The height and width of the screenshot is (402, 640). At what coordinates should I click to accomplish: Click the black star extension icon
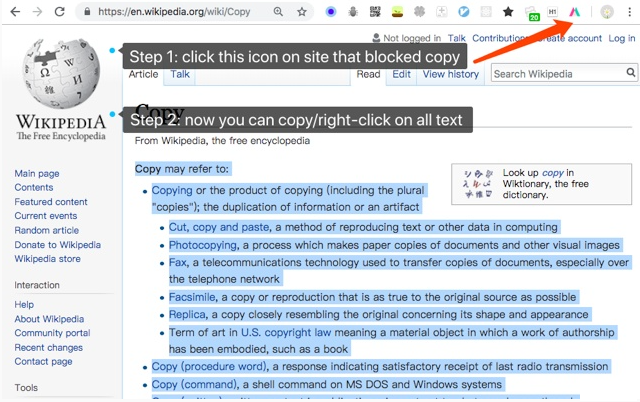pos(508,11)
